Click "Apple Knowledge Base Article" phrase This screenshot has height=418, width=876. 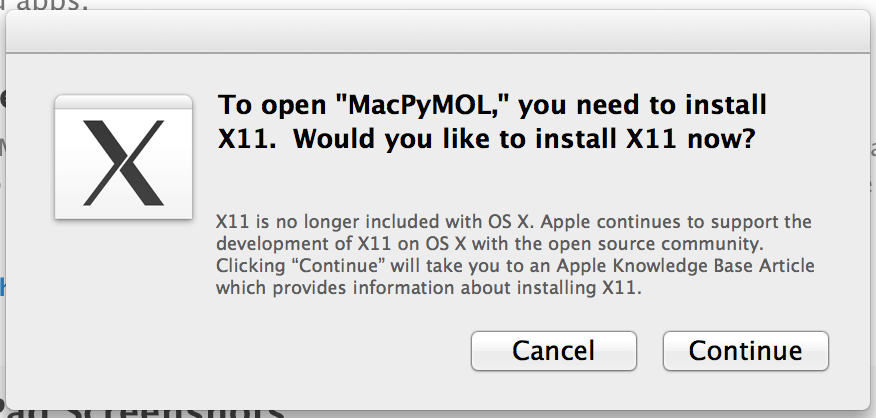click(685, 265)
